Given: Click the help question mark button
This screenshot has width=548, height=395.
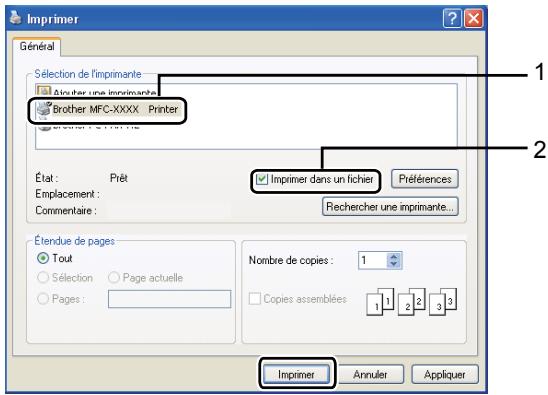Looking at the screenshot, I should tap(452, 18).
